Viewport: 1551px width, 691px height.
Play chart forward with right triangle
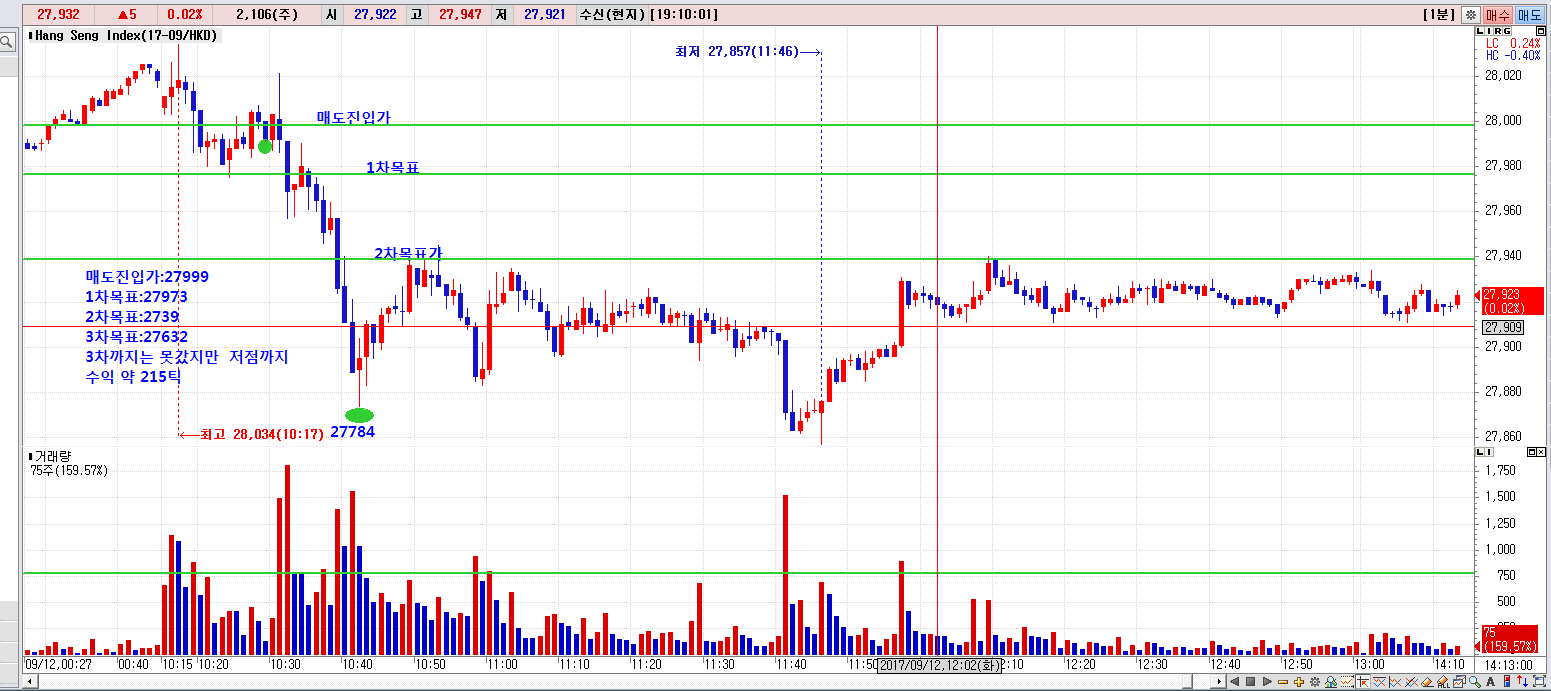pos(1267,681)
